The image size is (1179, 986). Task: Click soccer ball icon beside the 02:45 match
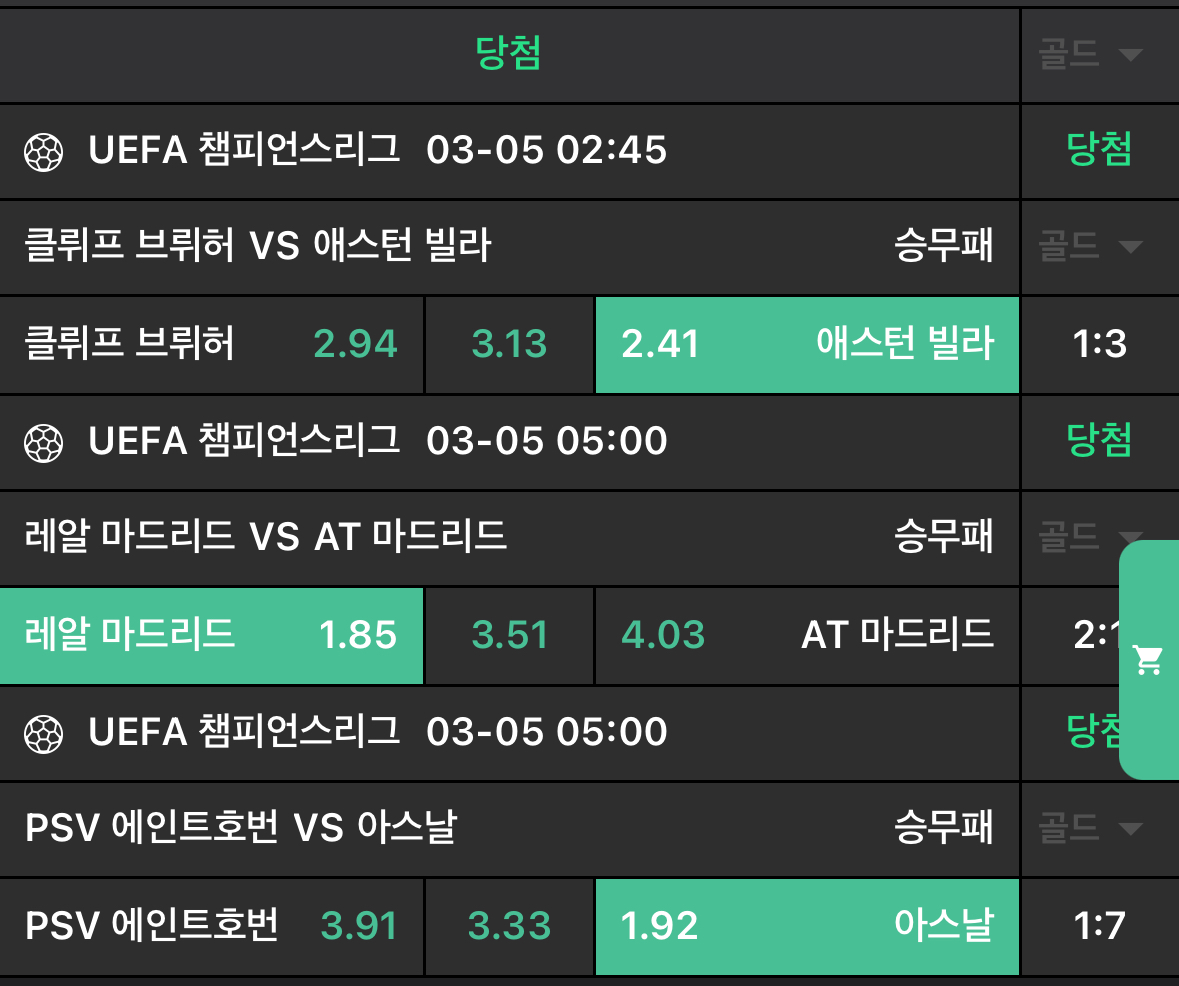[44, 152]
